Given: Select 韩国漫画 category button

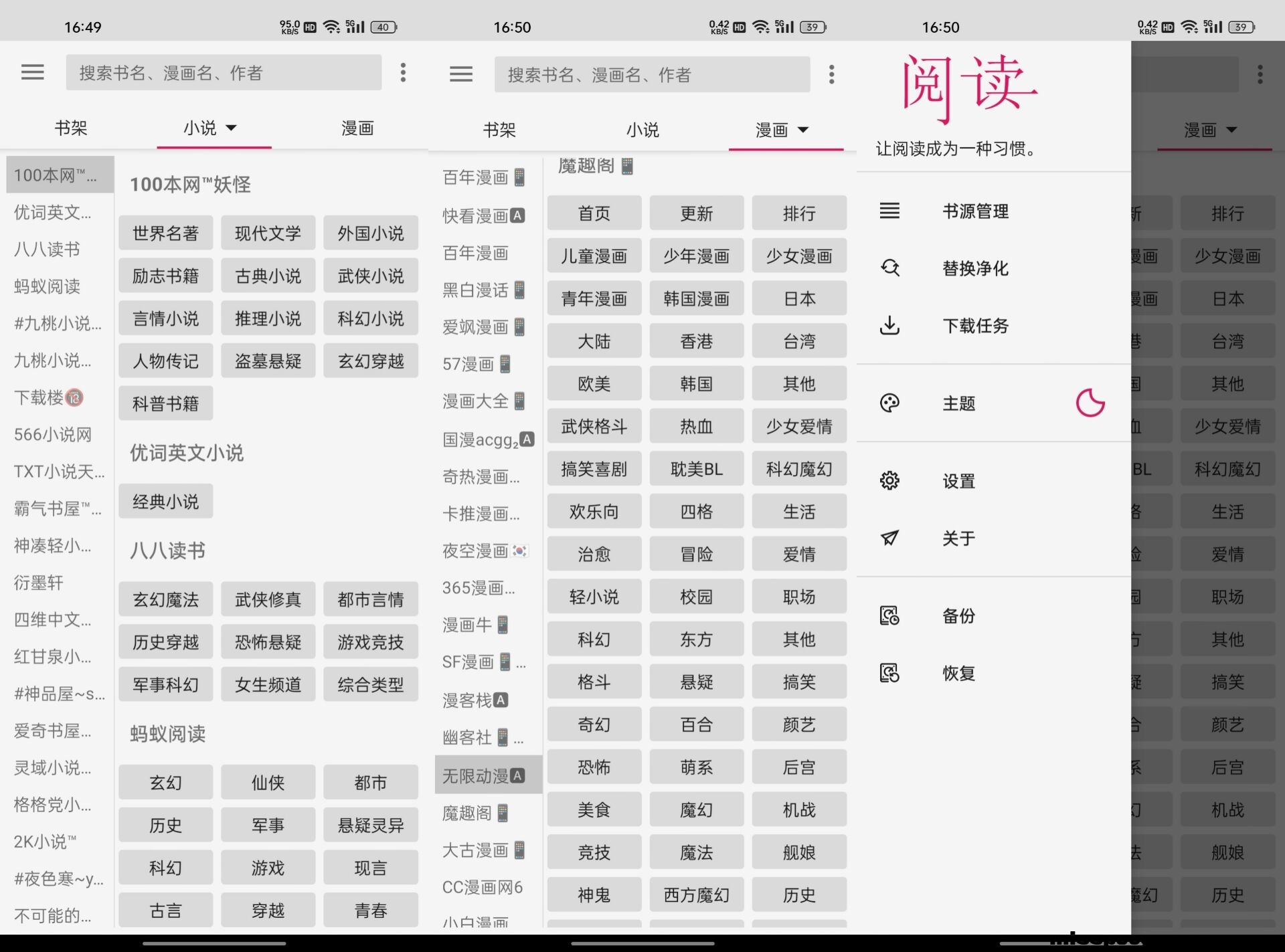Looking at the screenshot, I should pyautogui.click(x=697, y=298).
